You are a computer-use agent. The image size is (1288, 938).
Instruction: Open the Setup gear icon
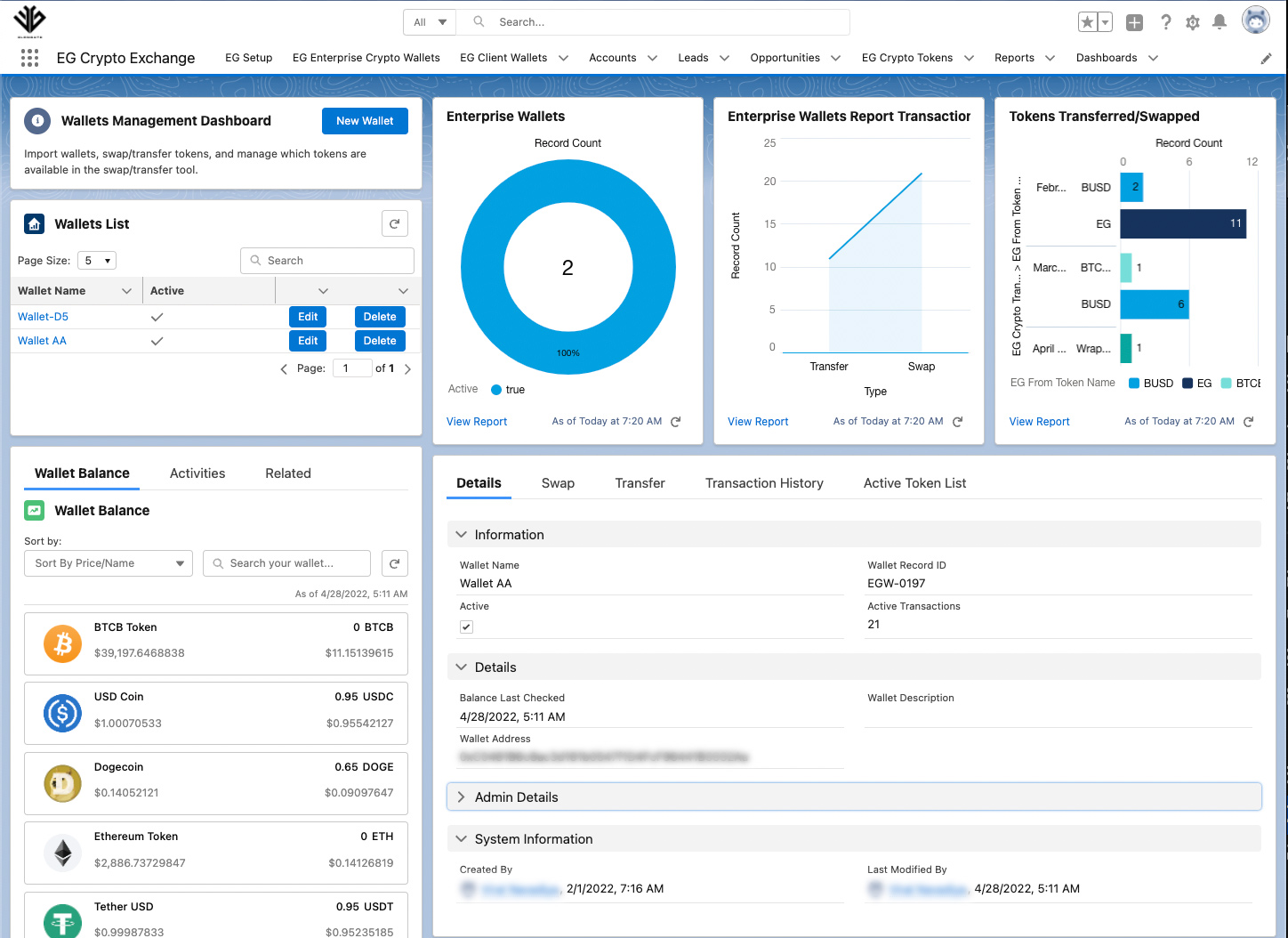point(1193,22)
